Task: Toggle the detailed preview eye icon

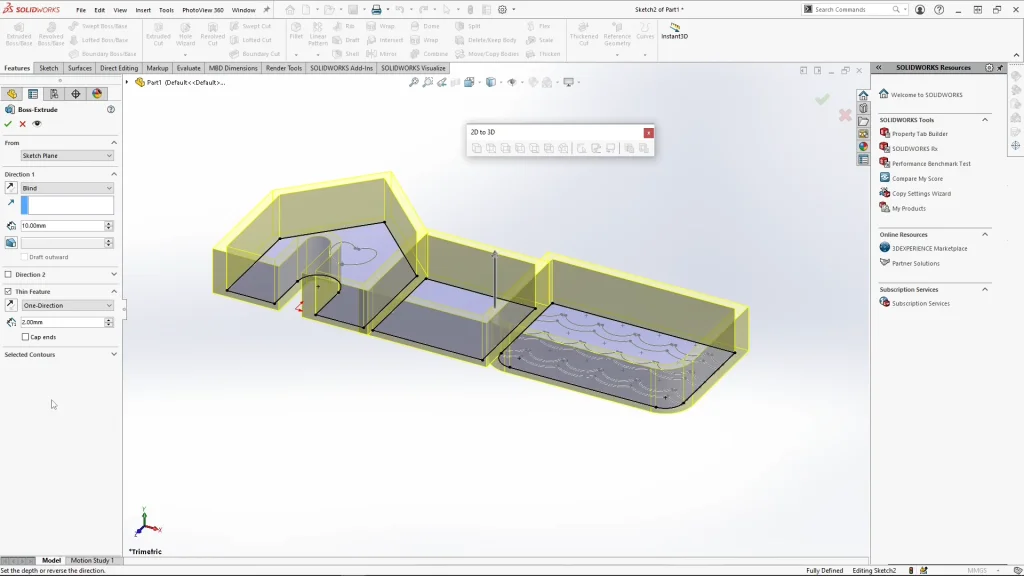Action: [x=37, y=124]
